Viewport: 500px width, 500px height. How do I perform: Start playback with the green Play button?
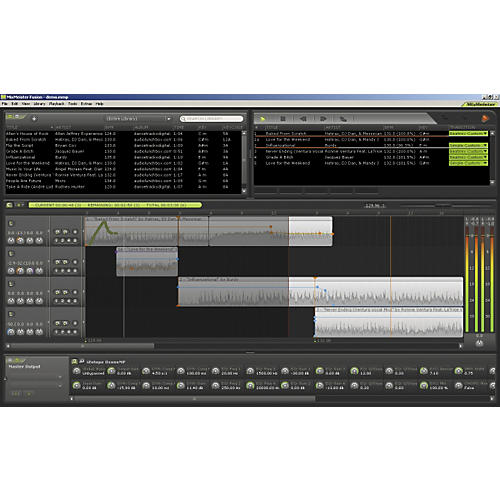click(263, 119)
